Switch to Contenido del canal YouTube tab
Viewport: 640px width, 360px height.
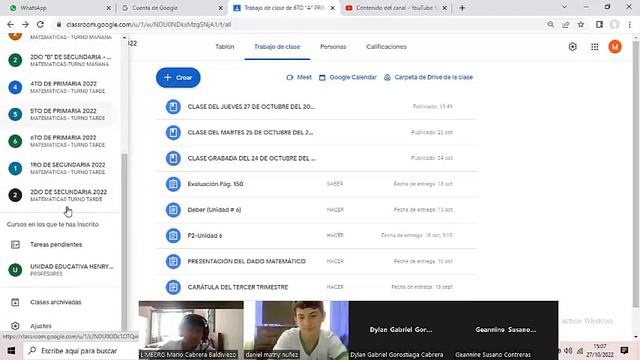396,8
